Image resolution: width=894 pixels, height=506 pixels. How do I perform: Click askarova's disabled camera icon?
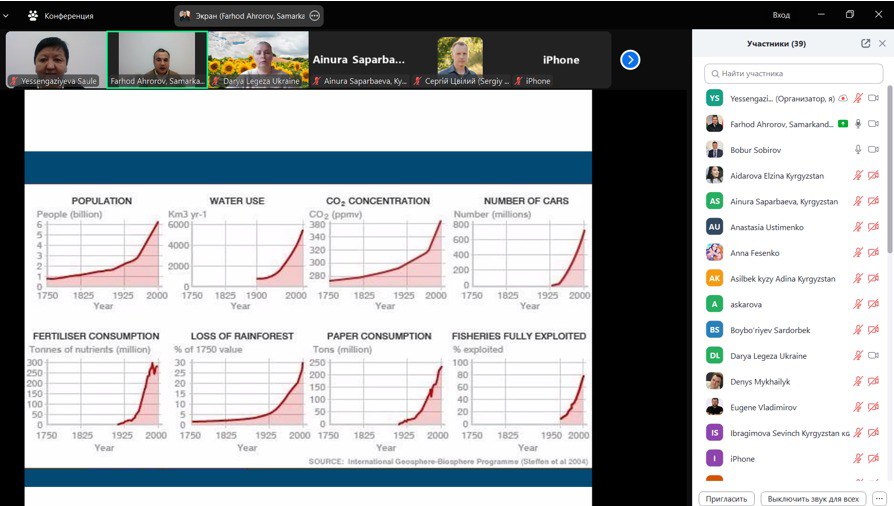coord(873,304)
